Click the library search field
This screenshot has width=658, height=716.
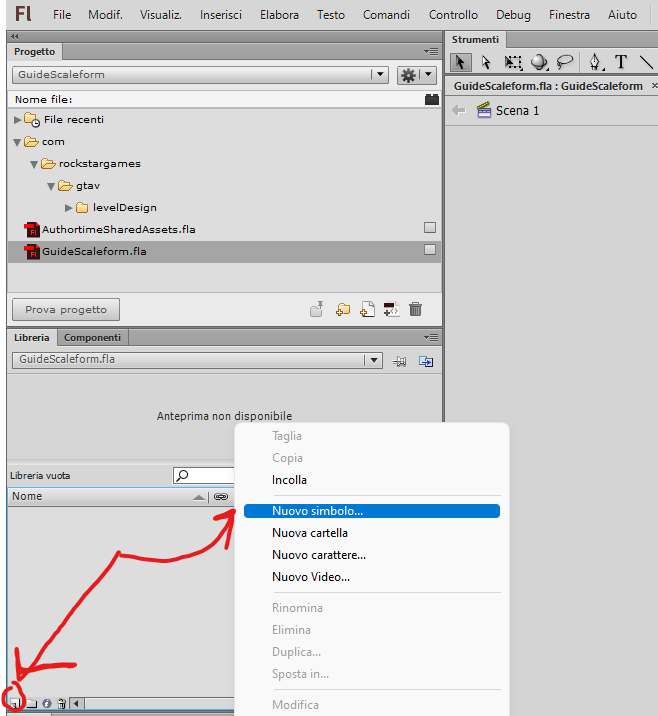tap(204, 475)
